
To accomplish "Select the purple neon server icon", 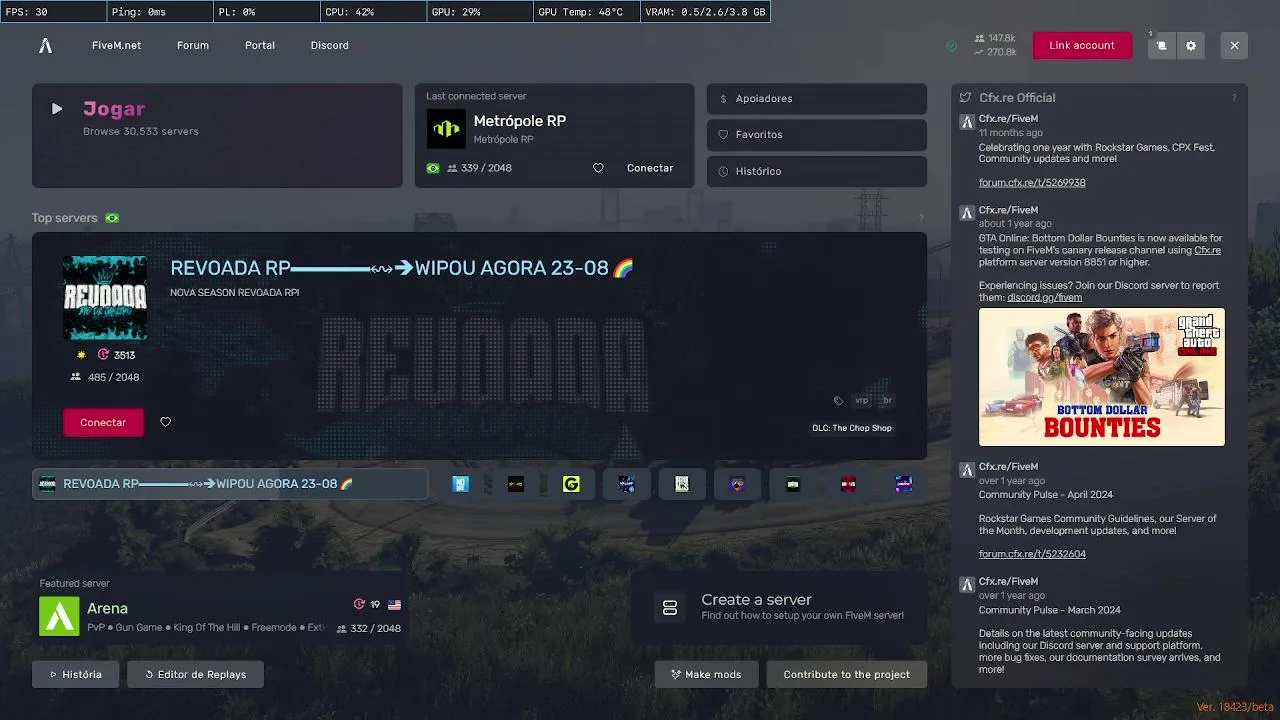I will pos(904,484).
